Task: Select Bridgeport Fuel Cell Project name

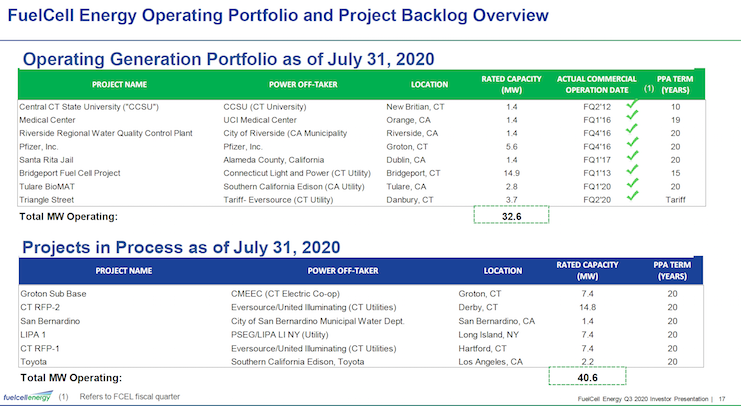Action: point(70,173)
